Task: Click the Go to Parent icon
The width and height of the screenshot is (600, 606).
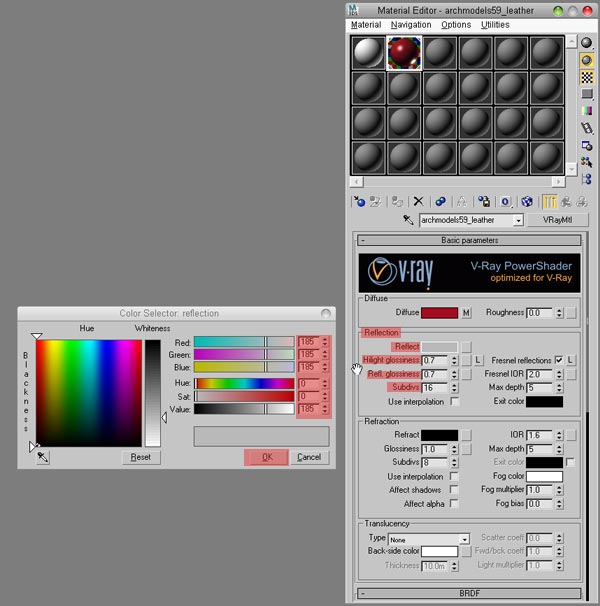Action: (566, 201)
